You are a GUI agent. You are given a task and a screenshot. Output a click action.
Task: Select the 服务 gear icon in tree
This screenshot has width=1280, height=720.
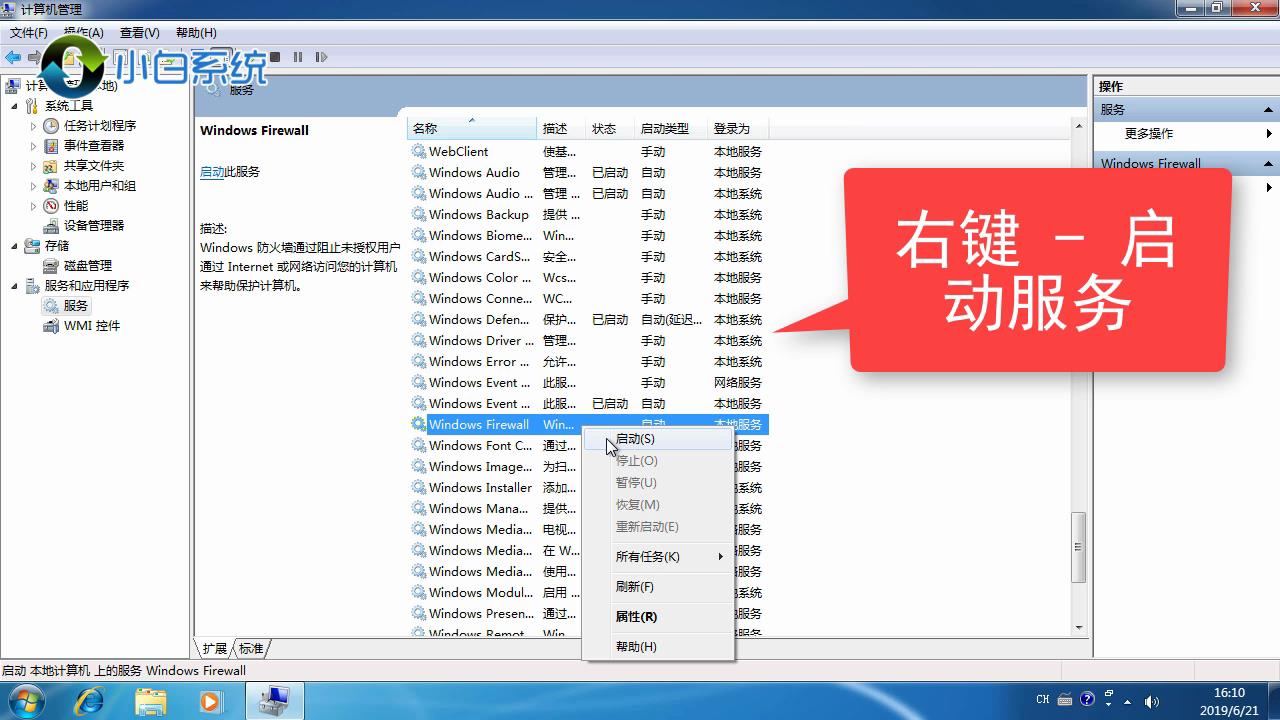click(x=51, y=306)
